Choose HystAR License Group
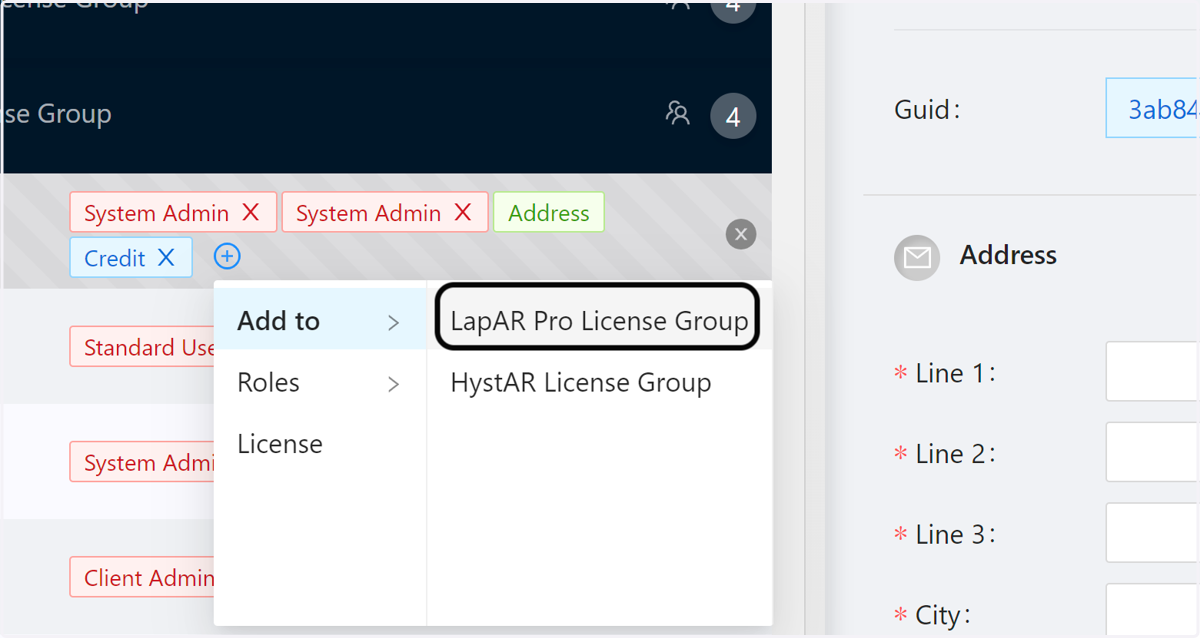 [x=599, y=383]
